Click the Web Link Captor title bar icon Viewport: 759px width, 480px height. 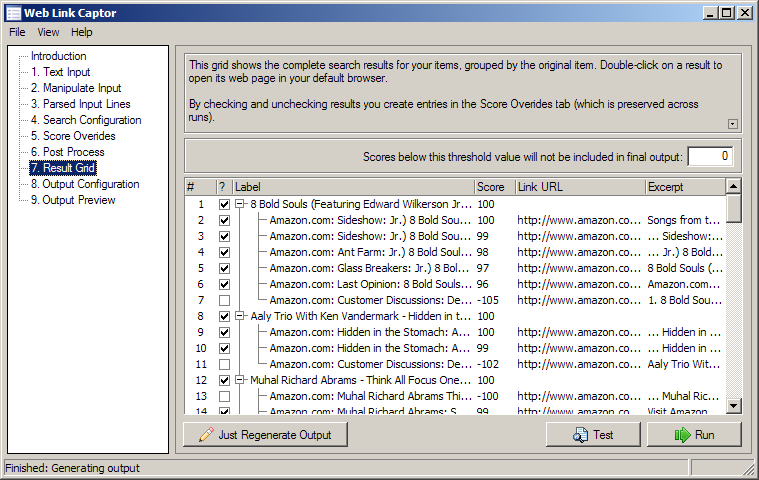[13, 12]
